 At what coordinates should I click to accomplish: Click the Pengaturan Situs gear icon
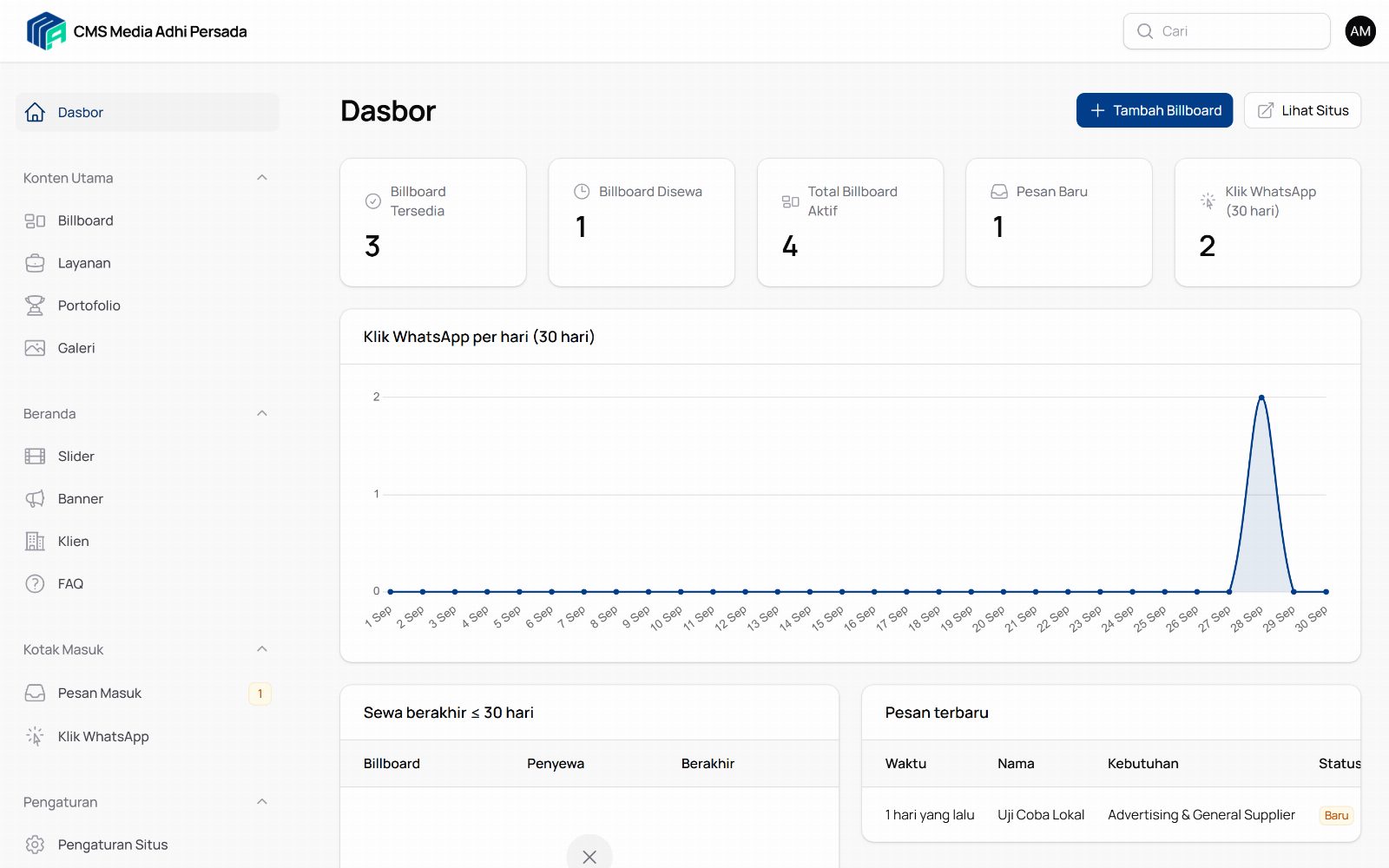35,845
